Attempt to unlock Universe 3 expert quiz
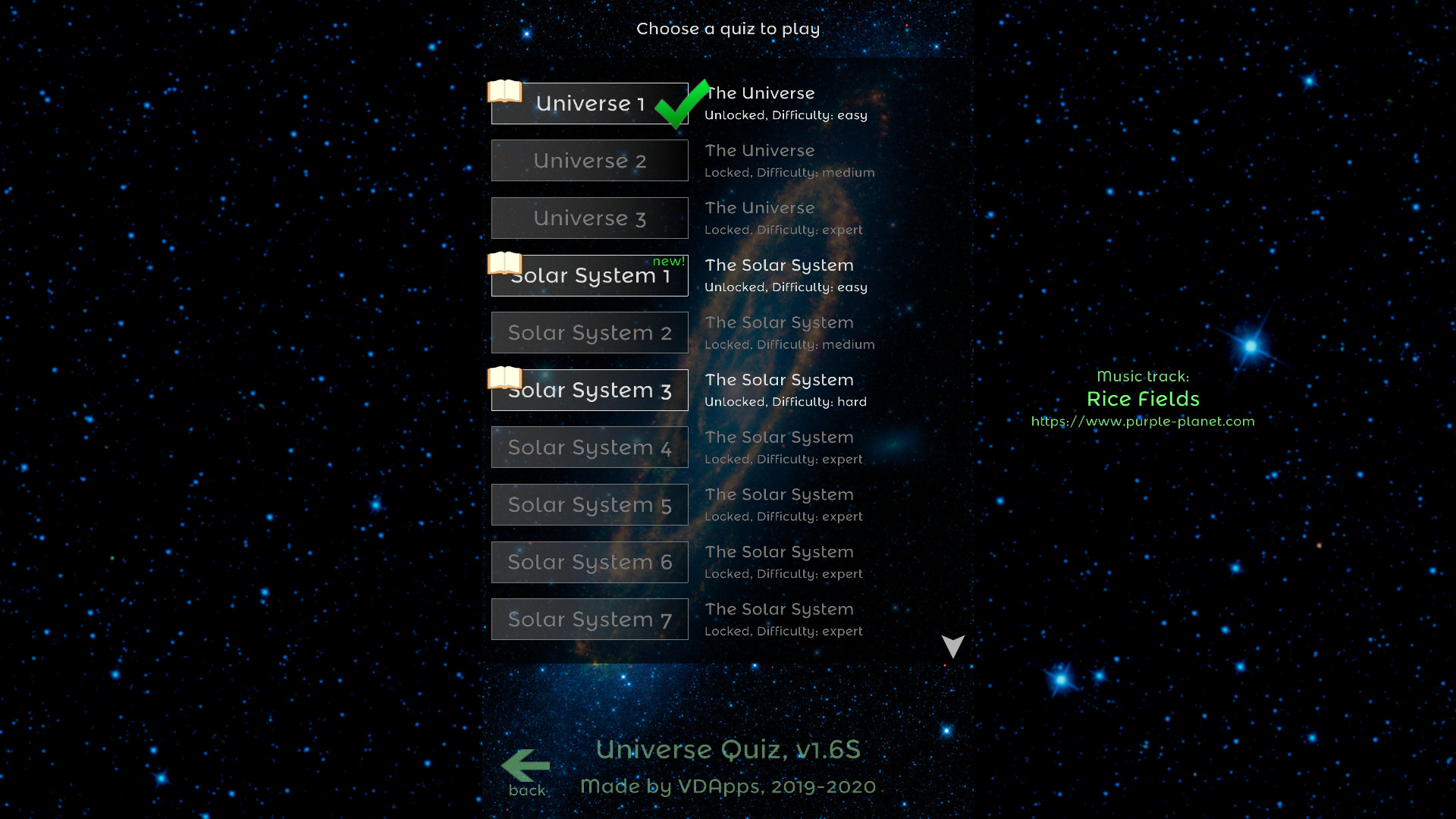This screenshot has width=1456, height=819. (x=589, y=218)
